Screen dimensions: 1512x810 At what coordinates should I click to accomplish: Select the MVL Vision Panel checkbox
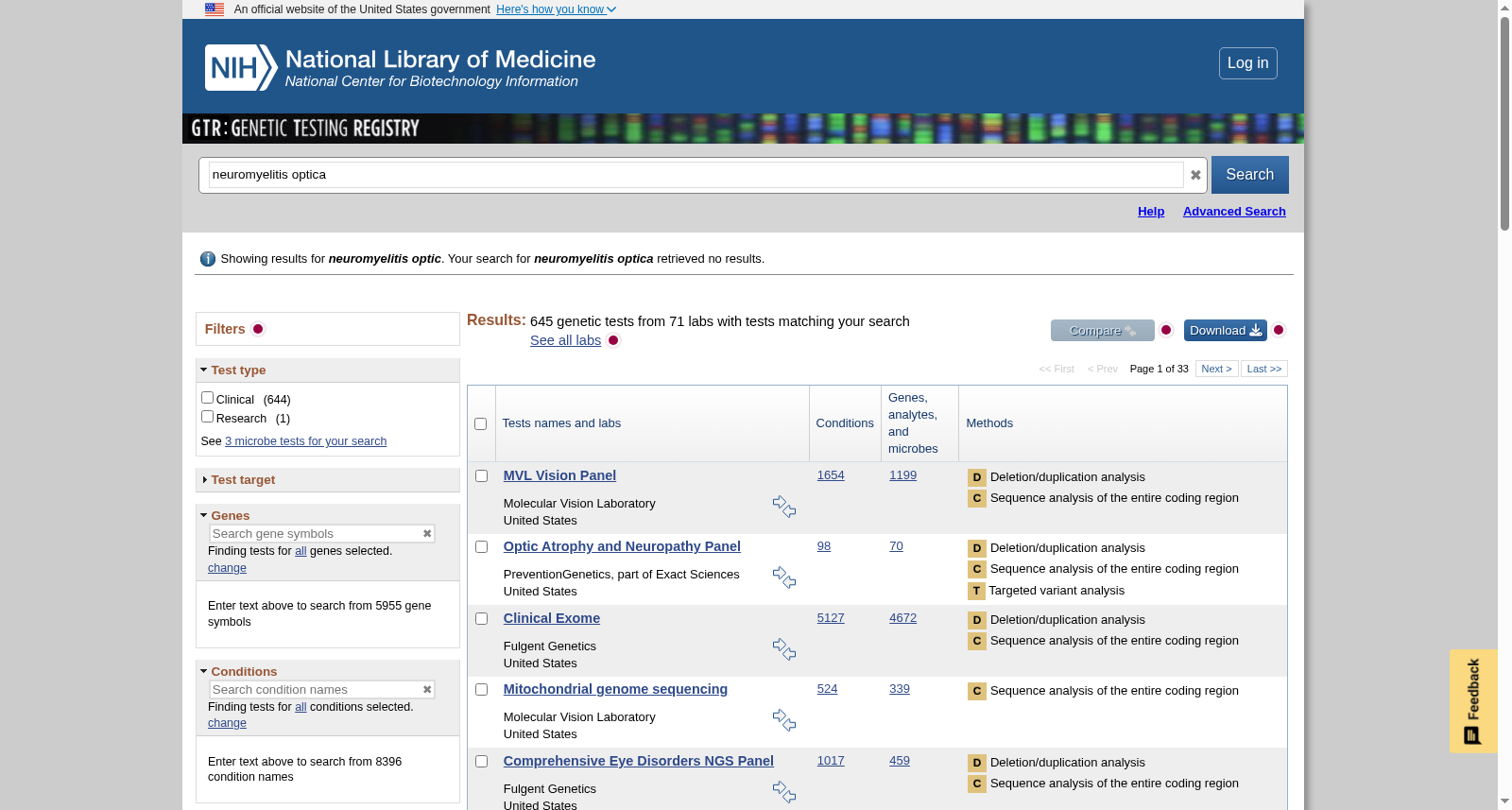click(x=481, y=476)
